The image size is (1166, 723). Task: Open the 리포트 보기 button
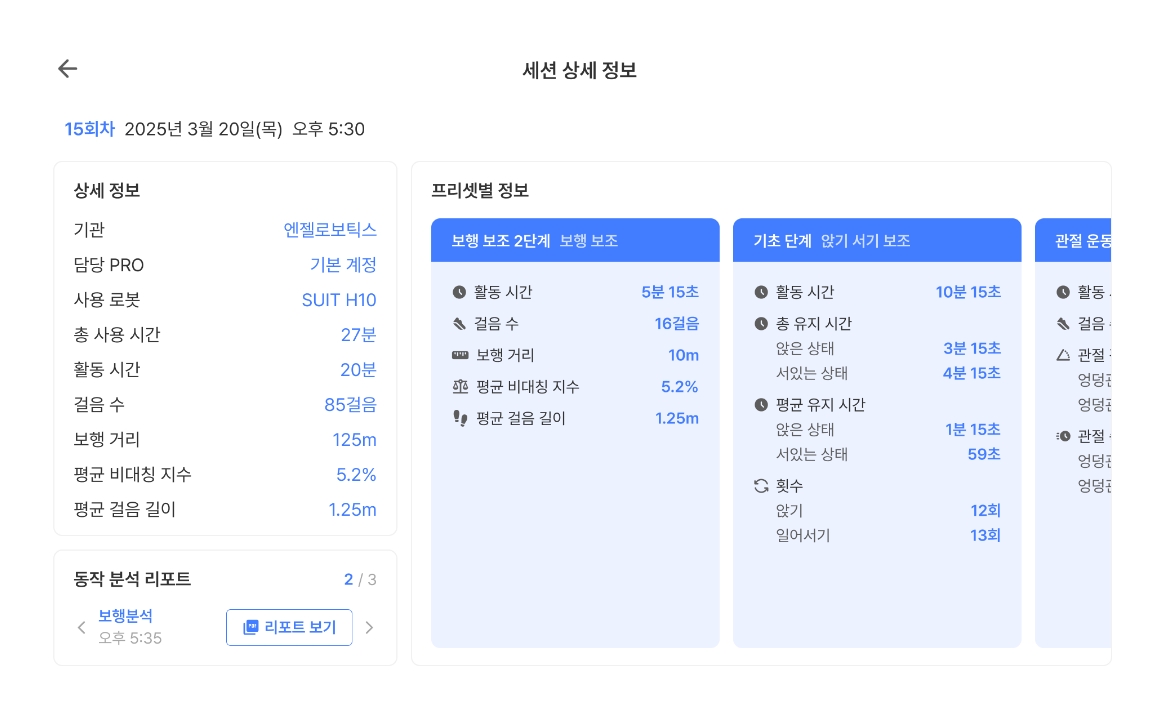pos(289,628)
